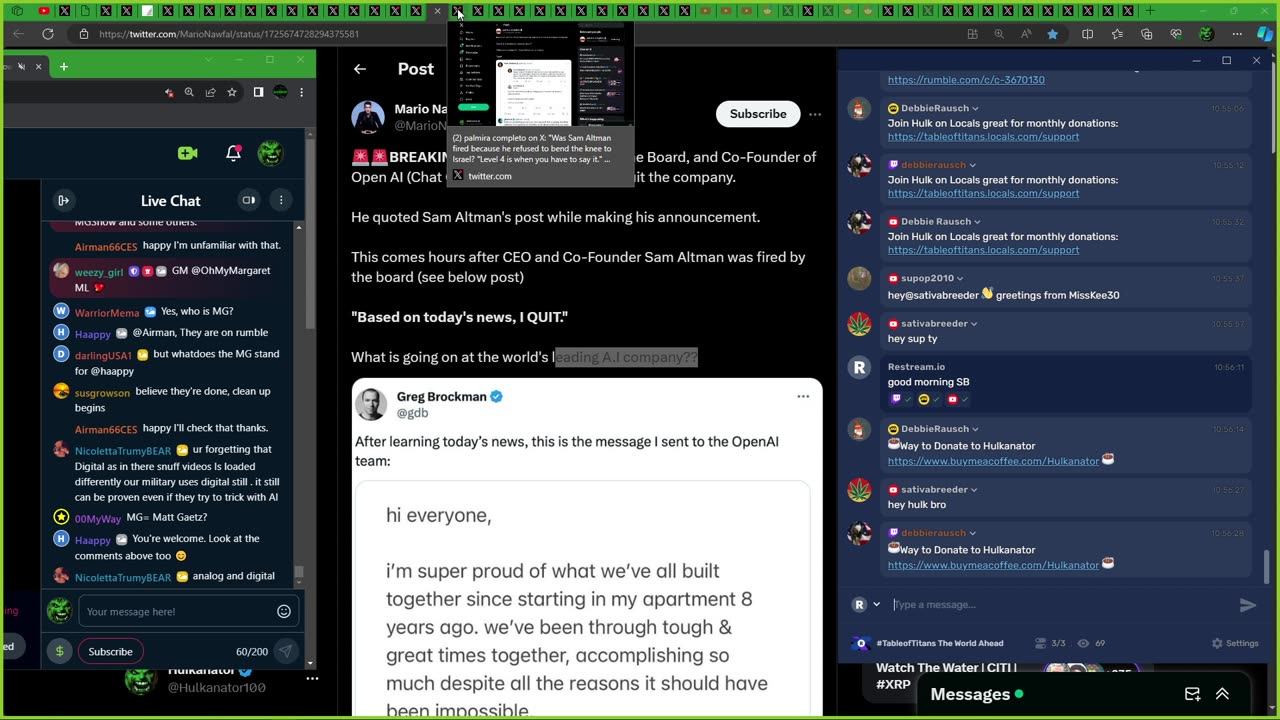
Task: Expand the R sender platform chevron
Action: click(x=877, y=605)
